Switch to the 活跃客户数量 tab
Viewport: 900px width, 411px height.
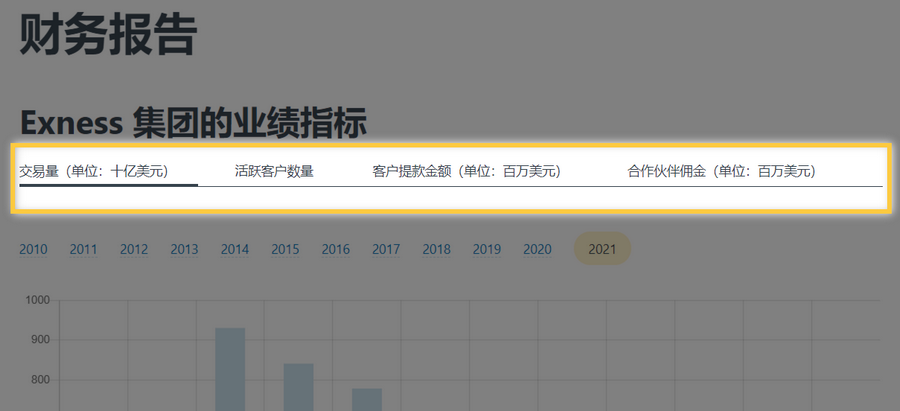coord(274,171)
